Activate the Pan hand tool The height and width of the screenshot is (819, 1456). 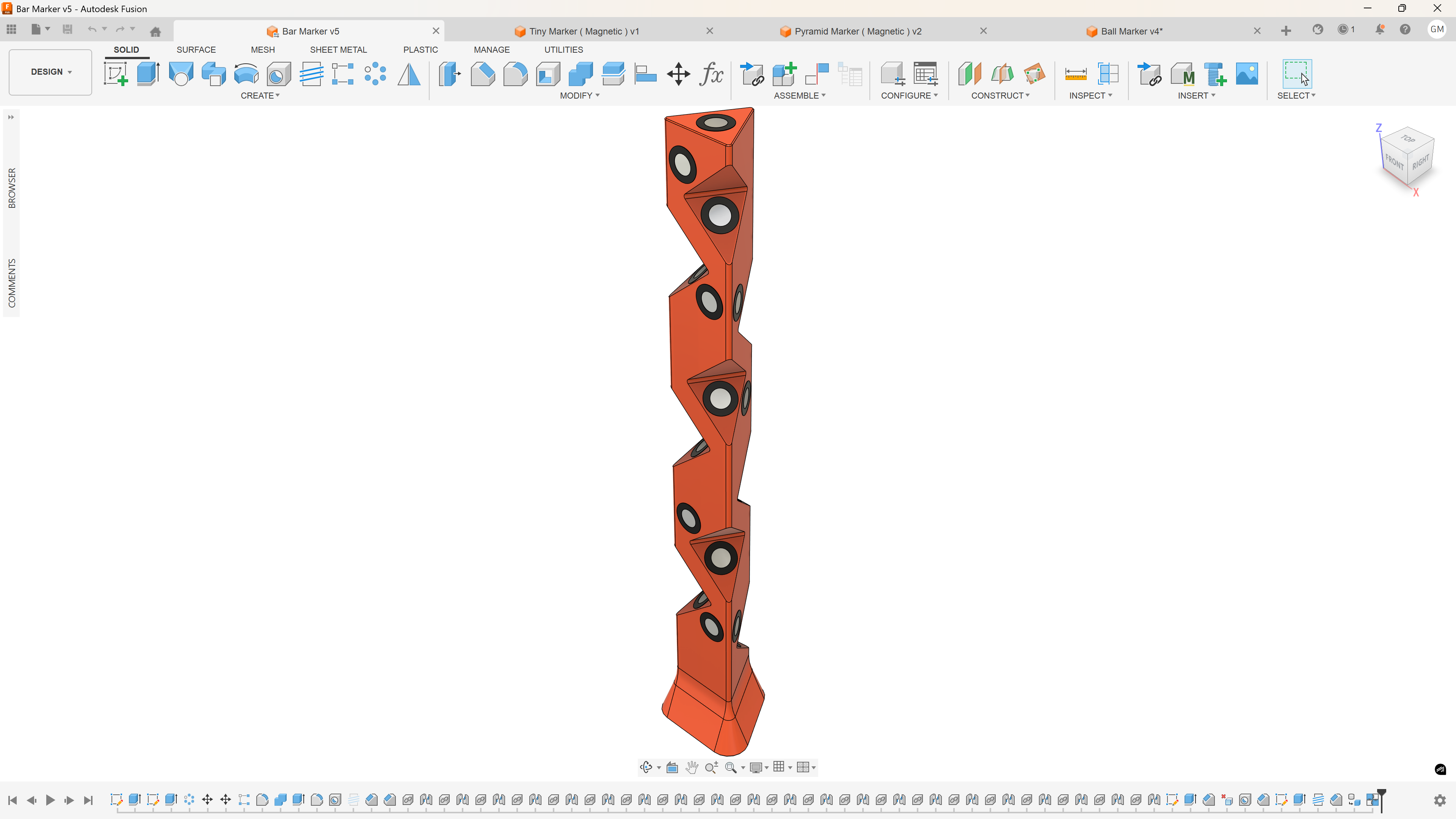(692, 767)
